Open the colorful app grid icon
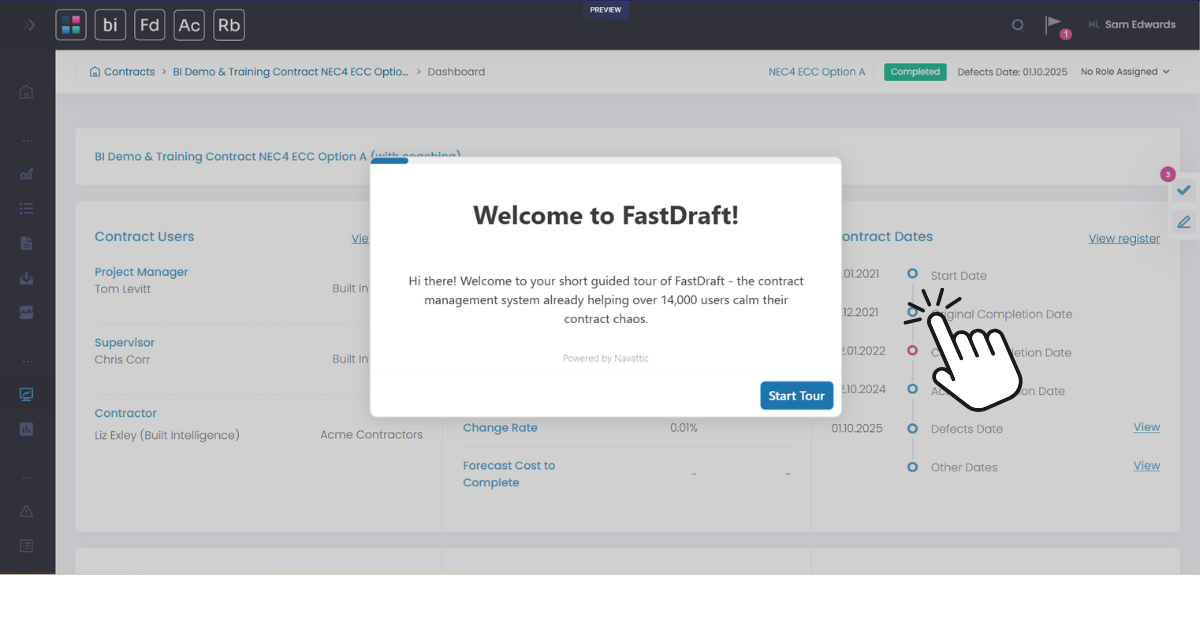 (70, 25)
